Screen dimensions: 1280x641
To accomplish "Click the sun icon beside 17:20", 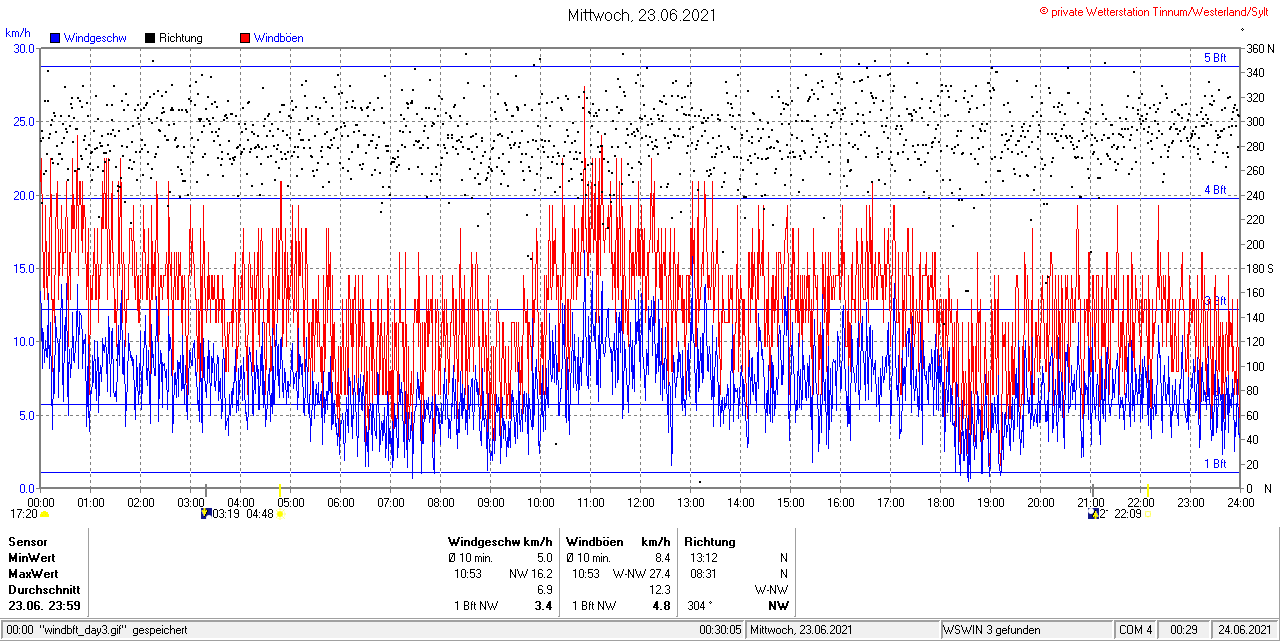I will 45,514.
